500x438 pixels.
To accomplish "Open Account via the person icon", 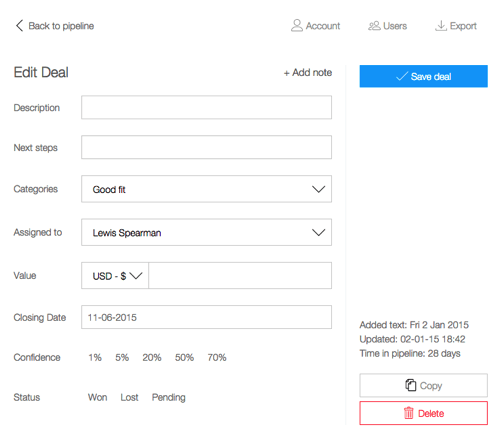I will (x=296, y=25).
